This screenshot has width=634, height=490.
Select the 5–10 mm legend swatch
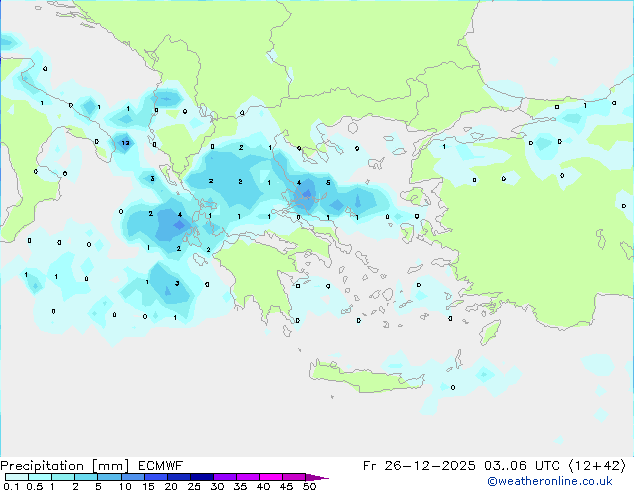point(109,477)
